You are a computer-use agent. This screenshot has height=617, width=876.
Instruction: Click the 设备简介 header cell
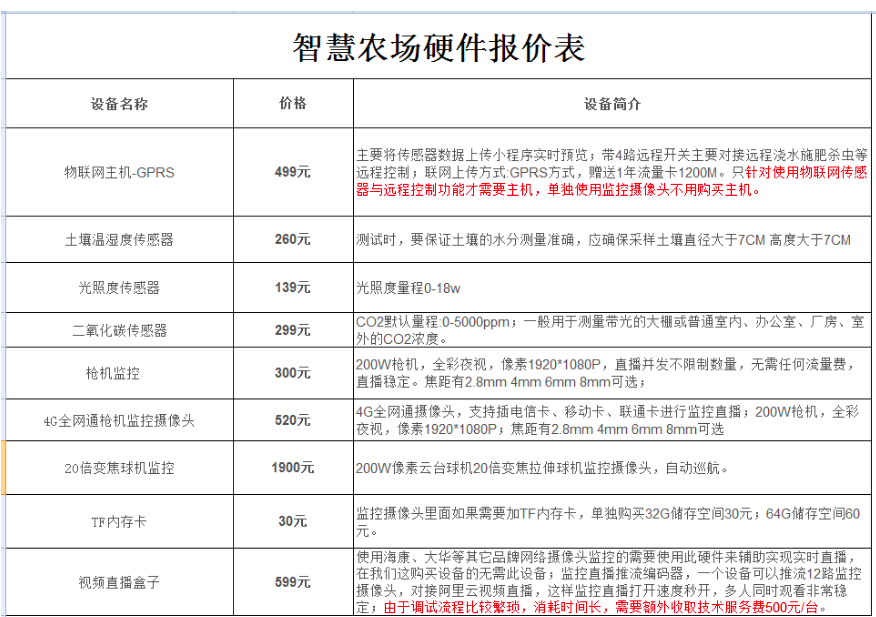point(612,103)
